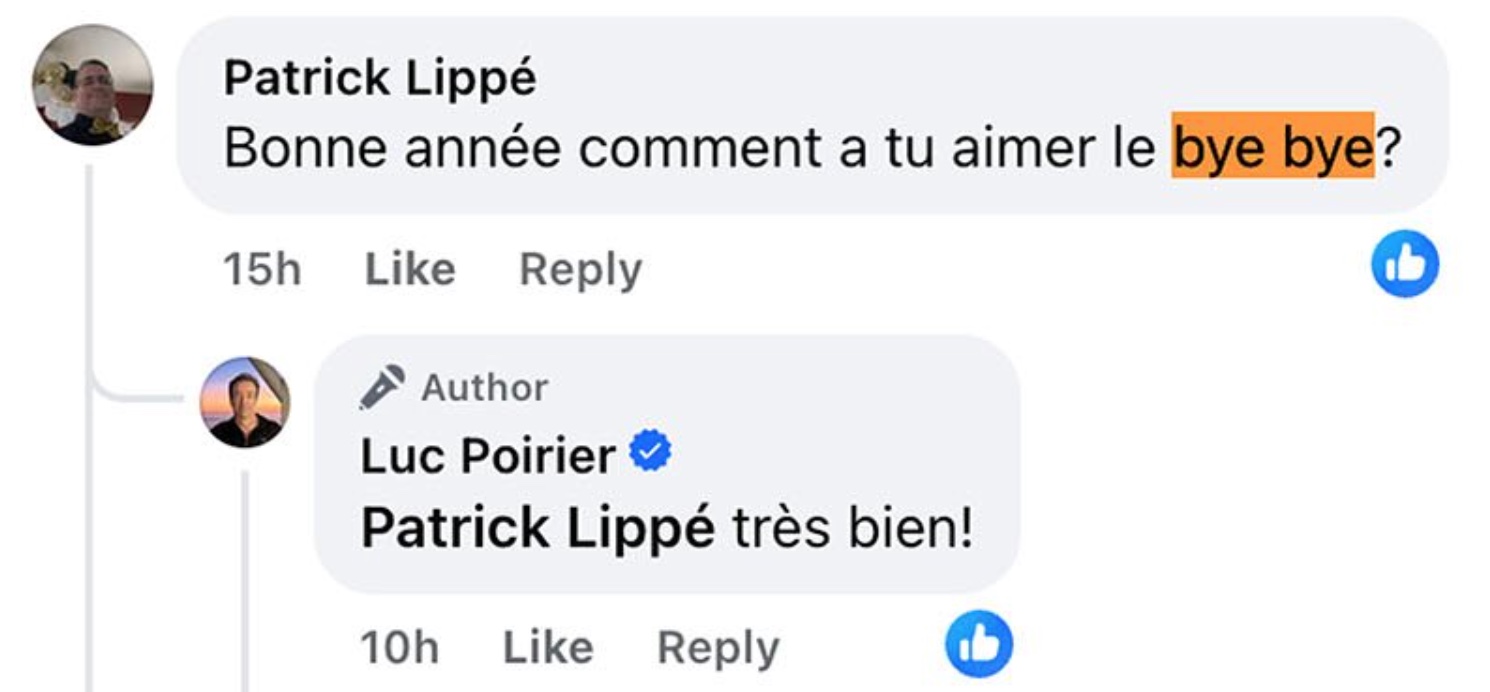Click the Patrick Lippé mention in the reply

(x=538, y=528)
